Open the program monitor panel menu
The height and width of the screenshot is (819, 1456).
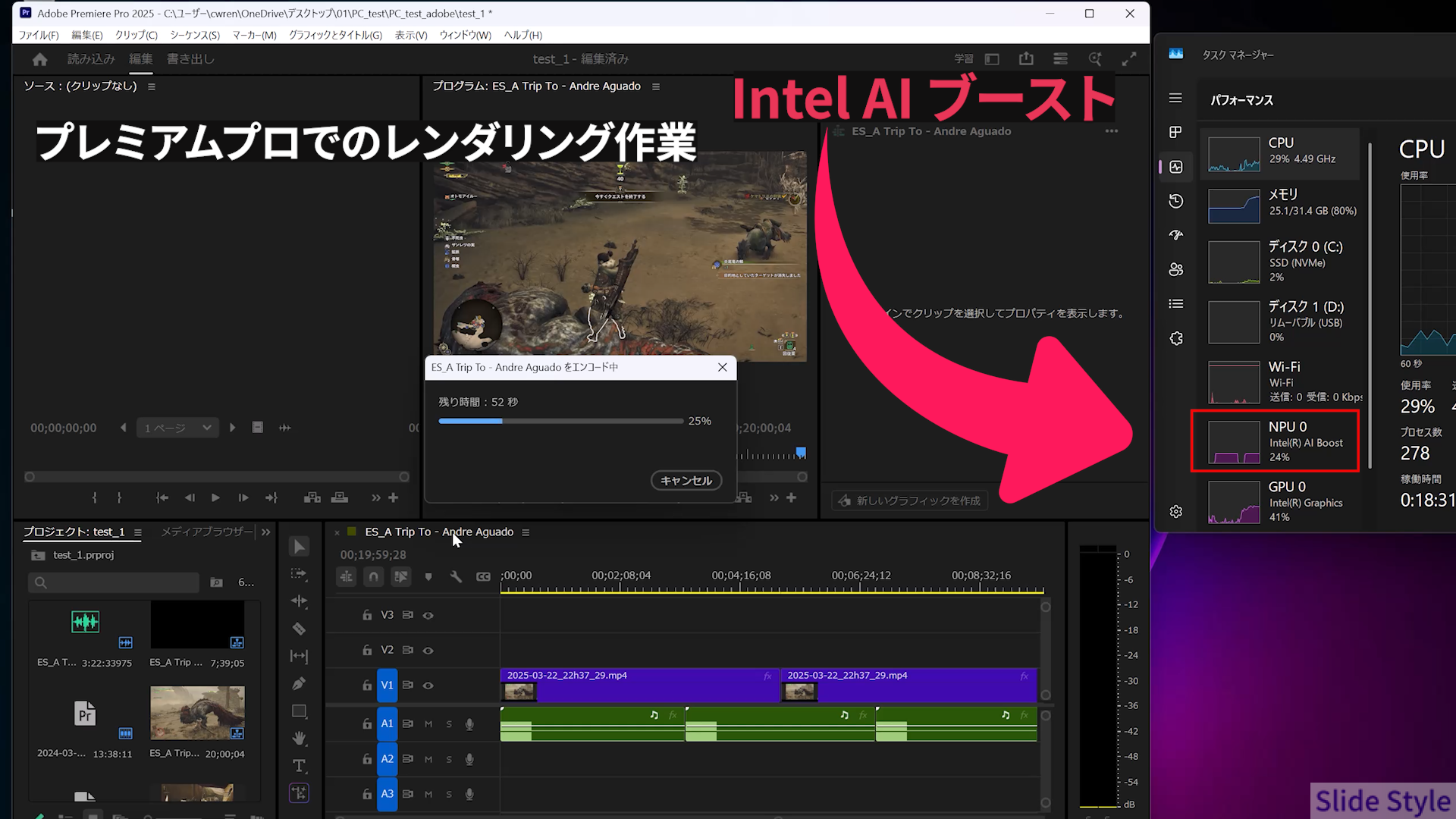click(656, 87)
